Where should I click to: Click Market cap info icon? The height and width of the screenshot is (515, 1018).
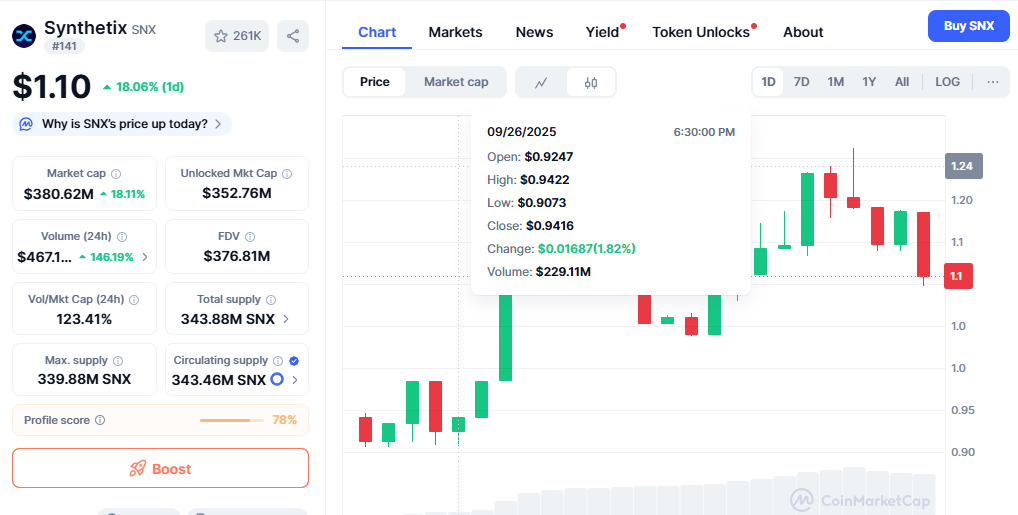(116, 174)
